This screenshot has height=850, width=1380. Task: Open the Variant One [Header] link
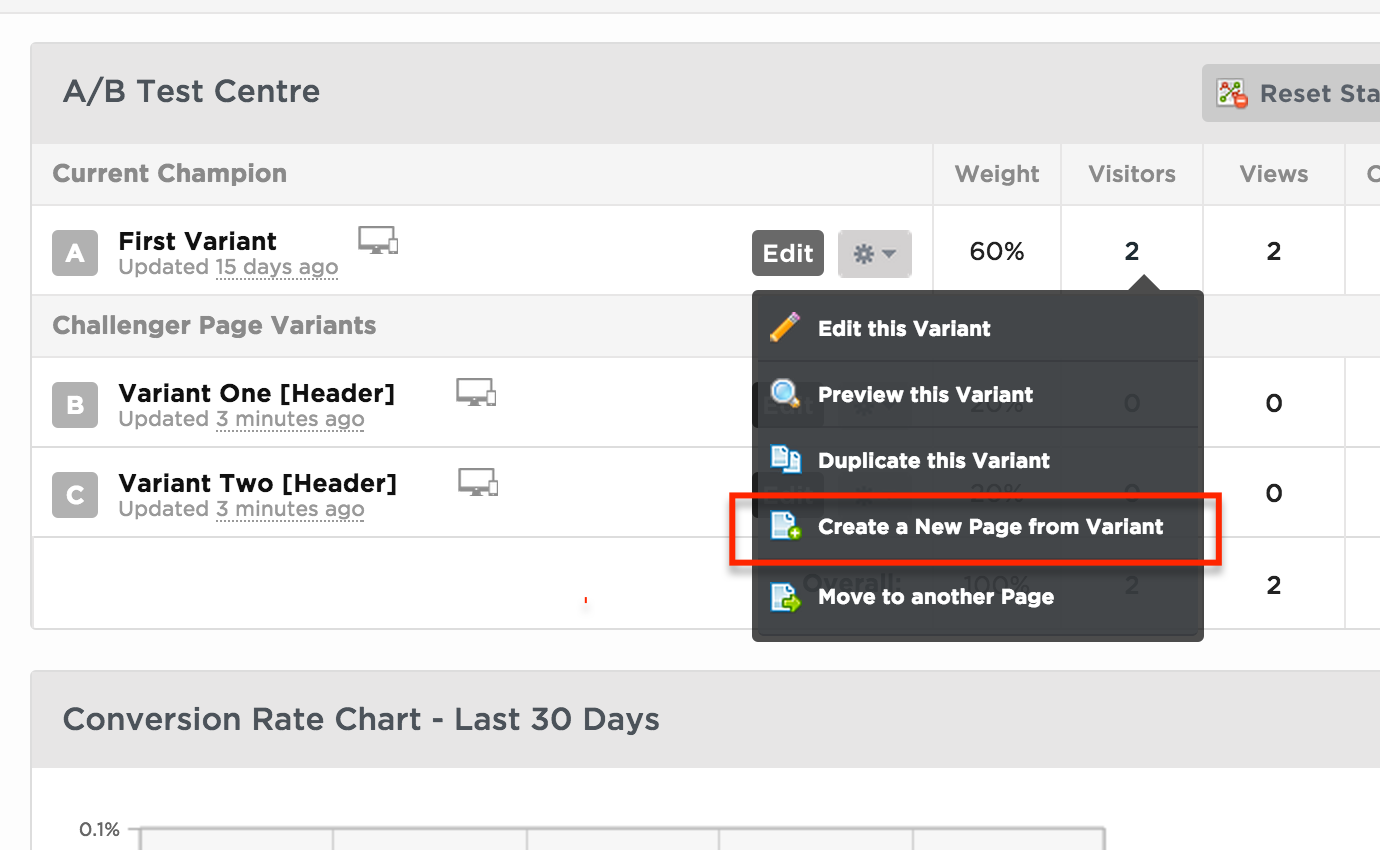pyautogui.click(x=257, y=393)
